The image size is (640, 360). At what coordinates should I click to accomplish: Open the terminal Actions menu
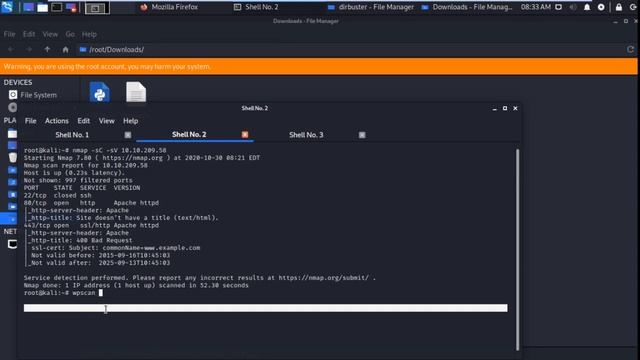tap(56, 121)
